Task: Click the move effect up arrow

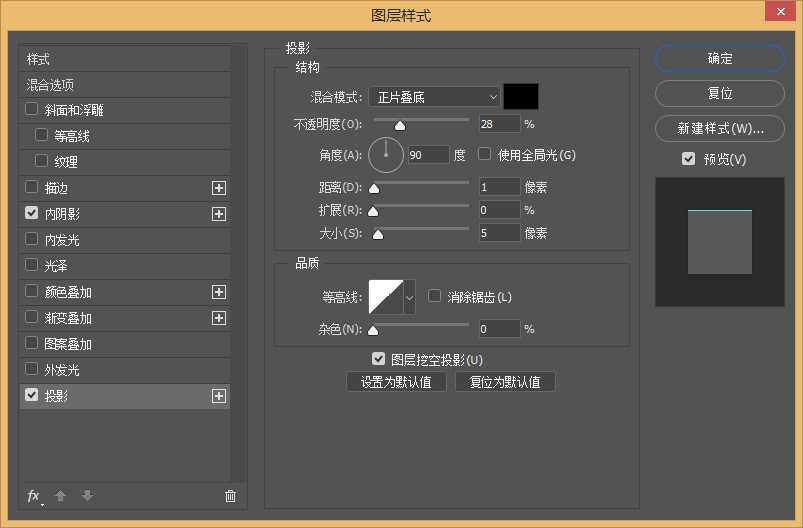Action: click(x=60, y=496)
